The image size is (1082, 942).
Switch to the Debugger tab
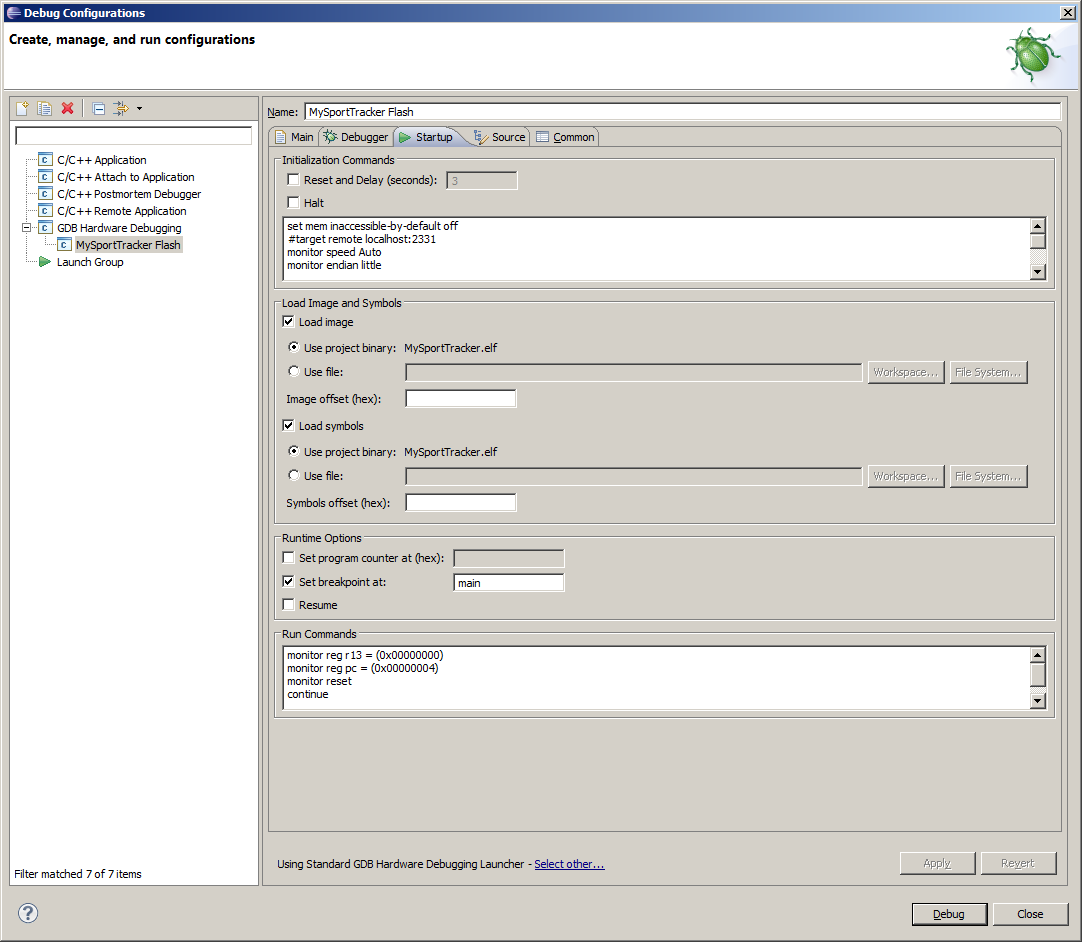pyautogui.click(x=356, y=137)
